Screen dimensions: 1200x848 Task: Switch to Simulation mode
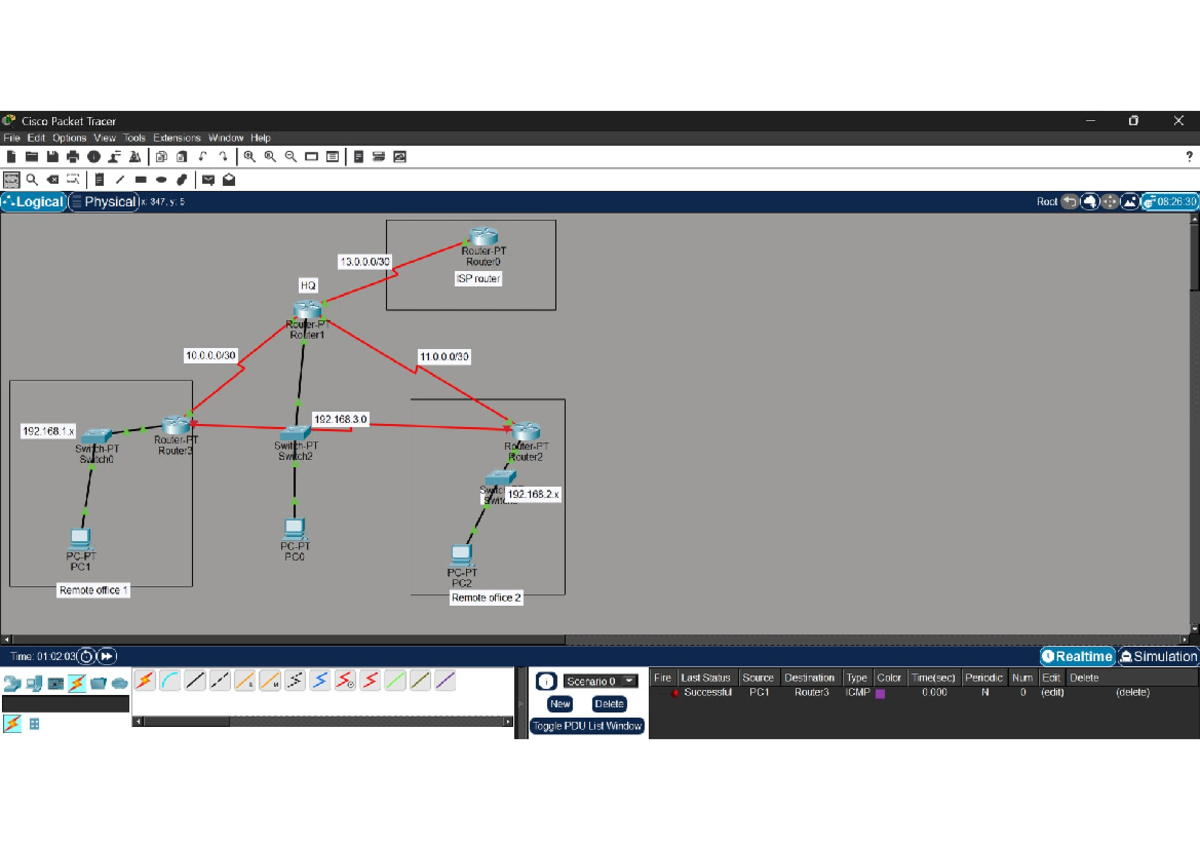click(x=1158, y=657)
